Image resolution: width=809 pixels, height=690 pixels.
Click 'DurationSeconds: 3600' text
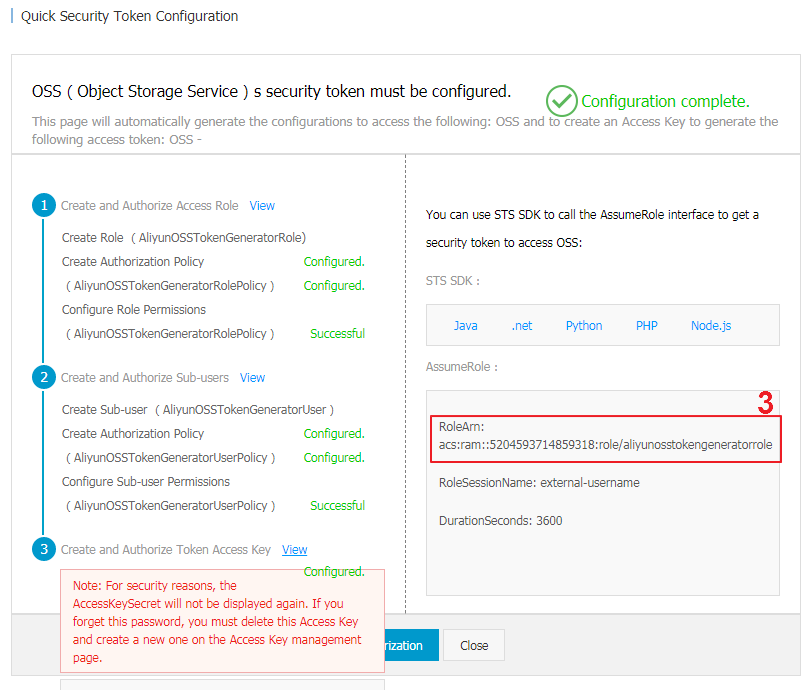point(500,521)
